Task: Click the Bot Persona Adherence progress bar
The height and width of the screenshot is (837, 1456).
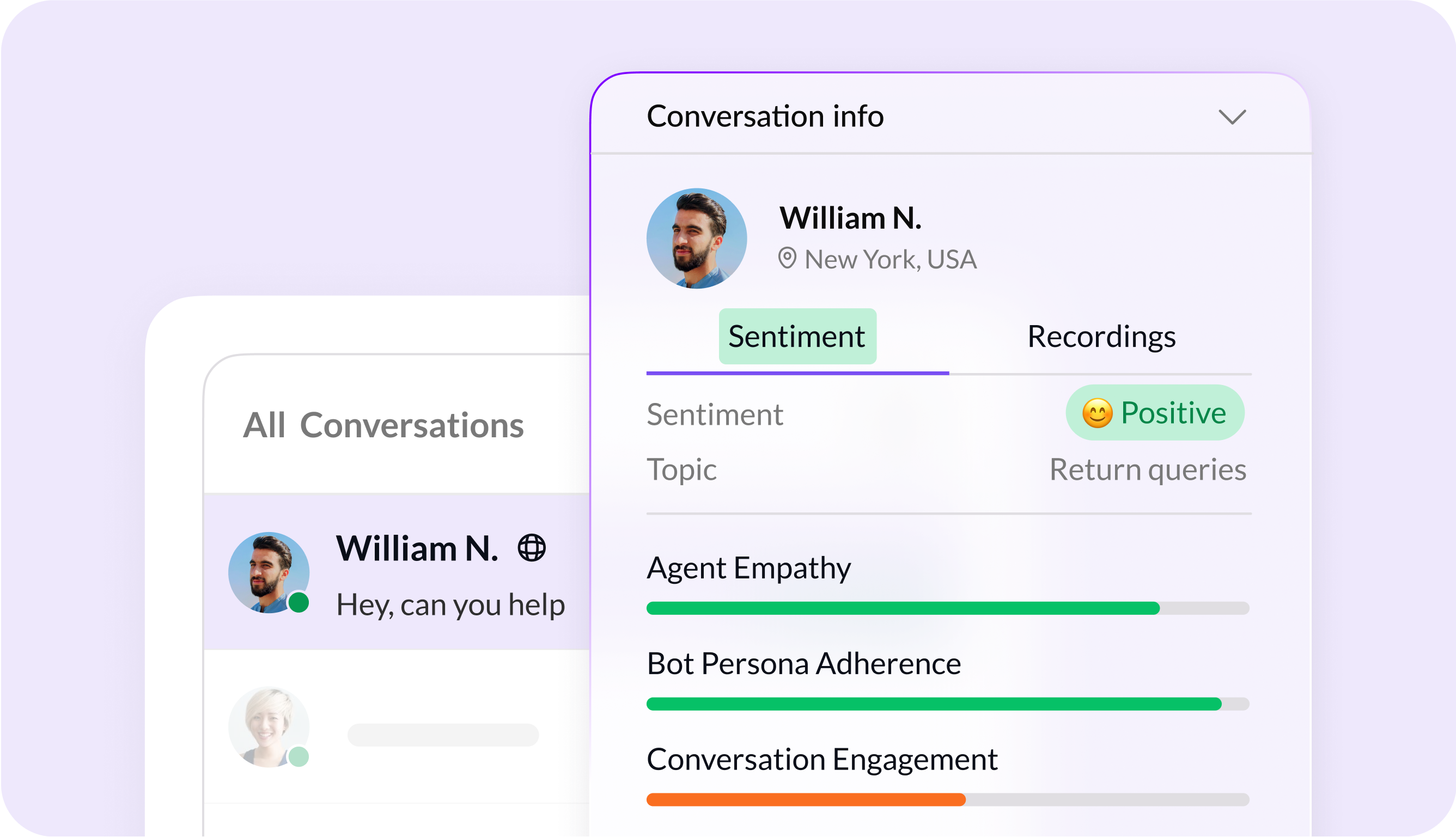Action: pyautogui.click(x=947, y=704)
